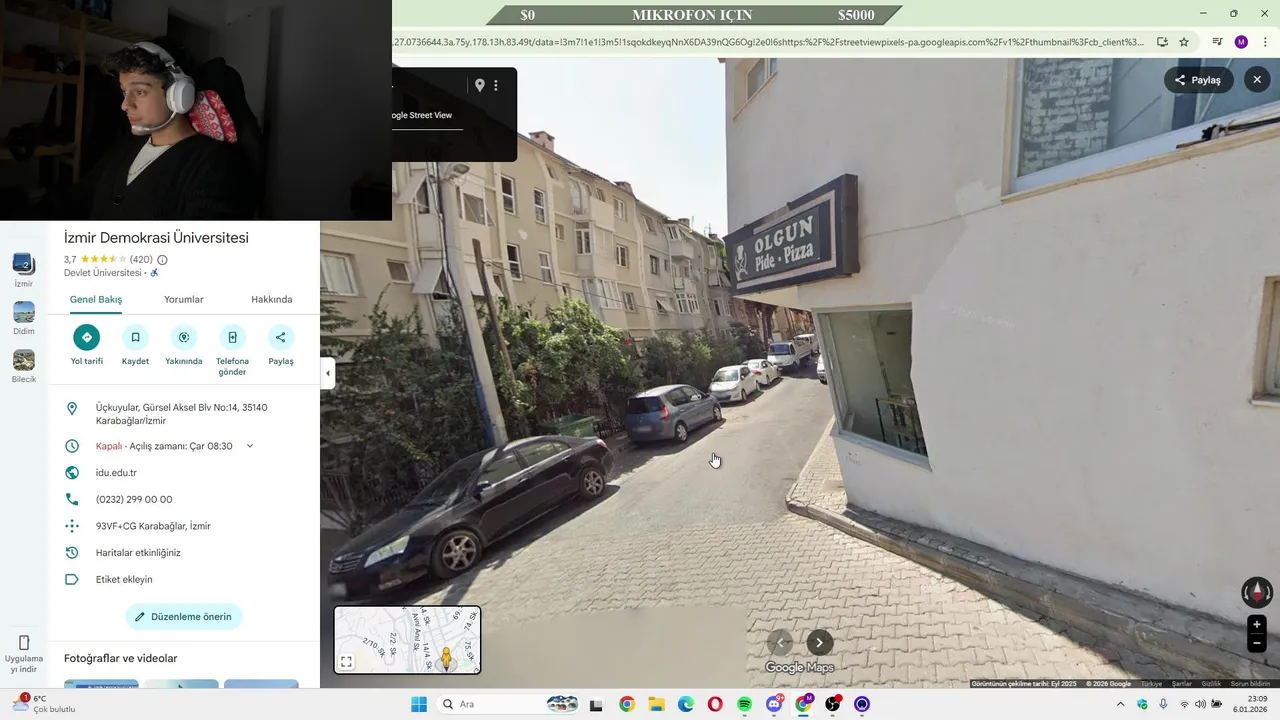
Task: Bookmark this page with the star icon
Action: click(x=1184, y=42)
